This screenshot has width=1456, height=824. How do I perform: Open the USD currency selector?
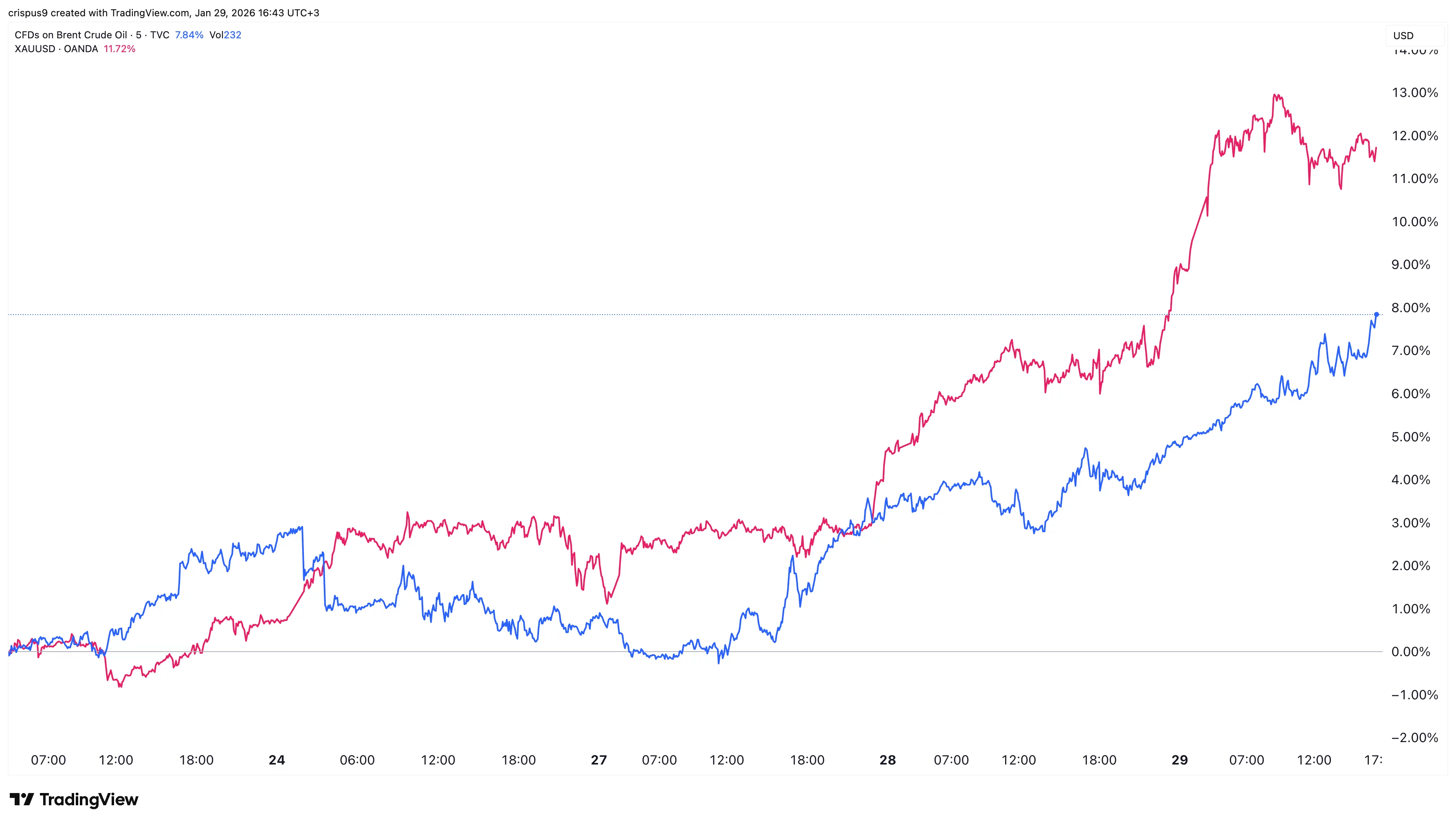point(1403,35)
